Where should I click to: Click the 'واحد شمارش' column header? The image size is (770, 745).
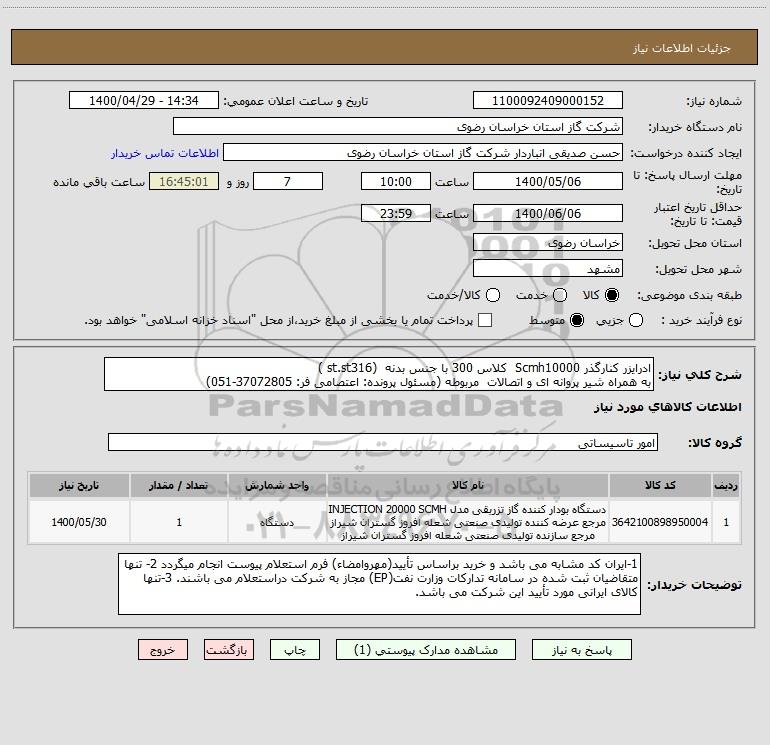[277, 485]
